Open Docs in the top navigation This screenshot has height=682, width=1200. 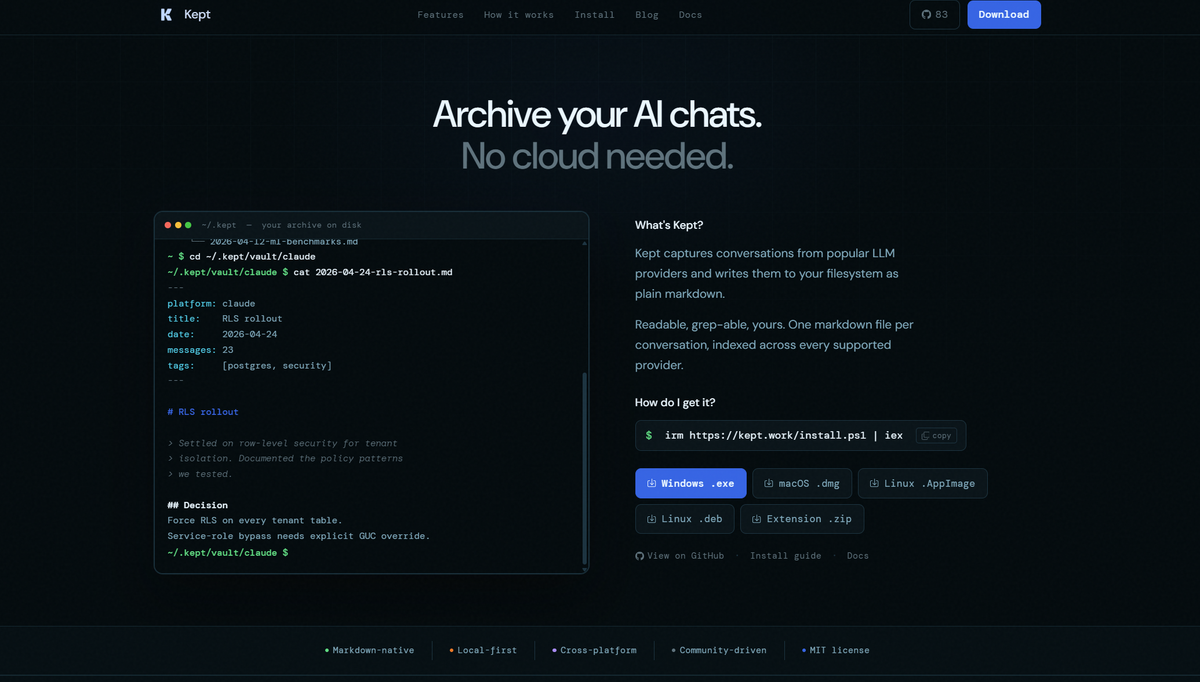pyautogui.click(x=690, y=15)
